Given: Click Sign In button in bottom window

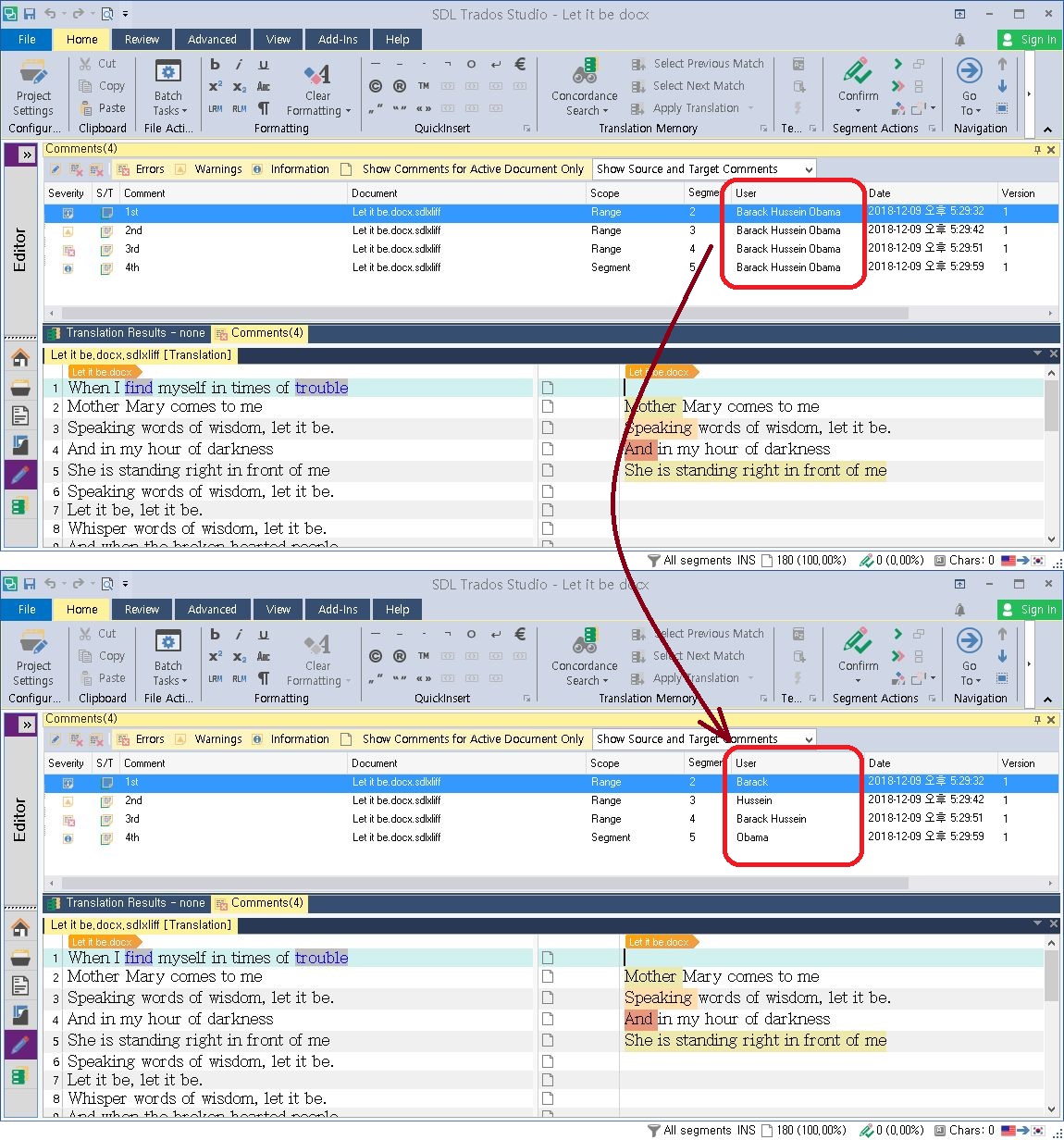Looking at the screenshot, I should point(1030,610).
